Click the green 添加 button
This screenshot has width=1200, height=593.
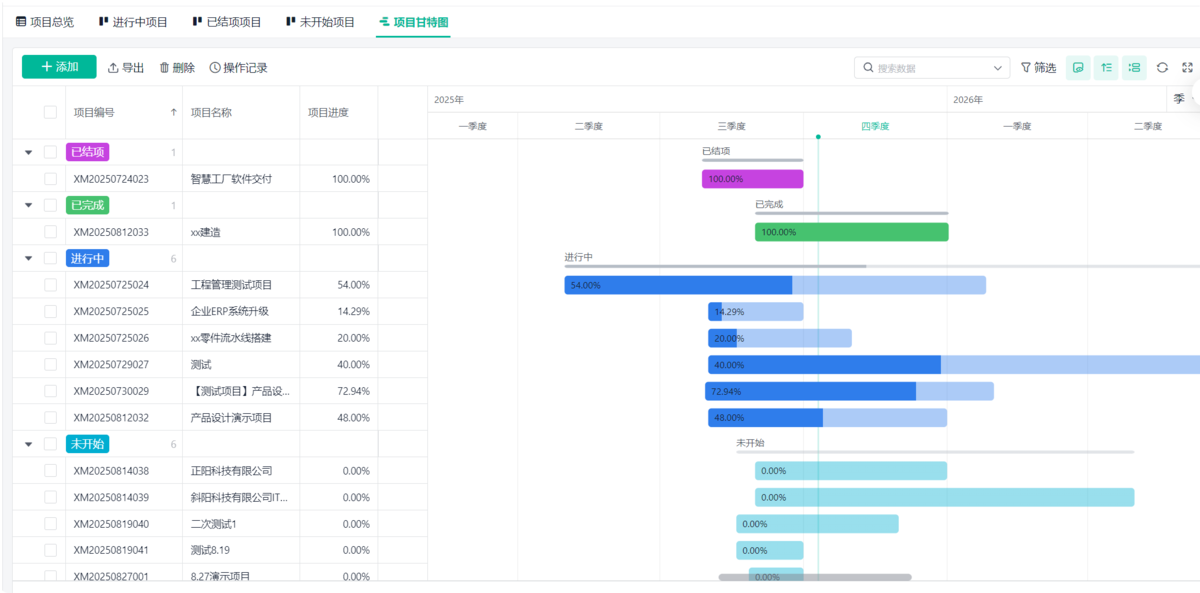[59, 67]
